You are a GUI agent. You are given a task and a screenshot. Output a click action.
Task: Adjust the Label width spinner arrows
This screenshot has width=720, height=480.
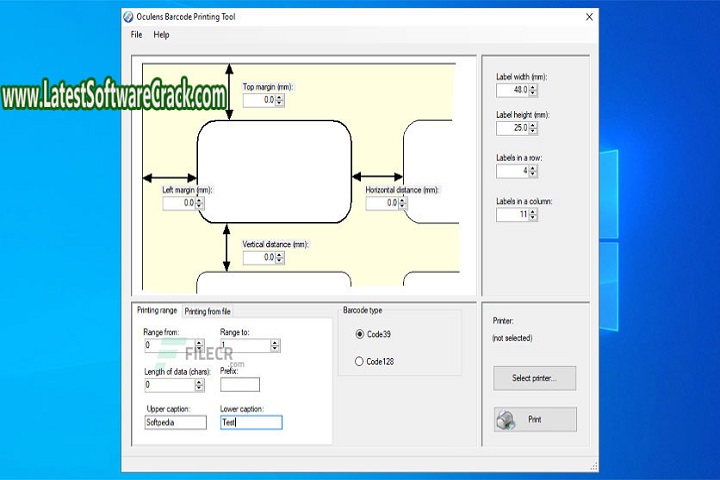(x=533, y=90)
